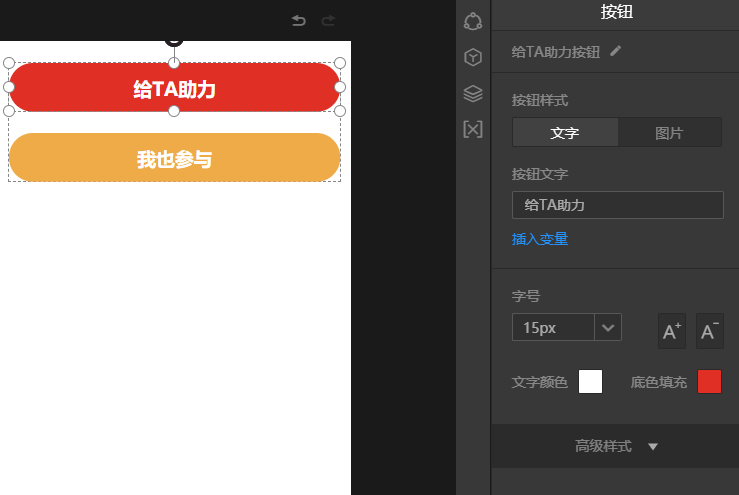Click the 按钮 panel title
Viewport: 739px width, 495px height.
(x=616, y=11)
